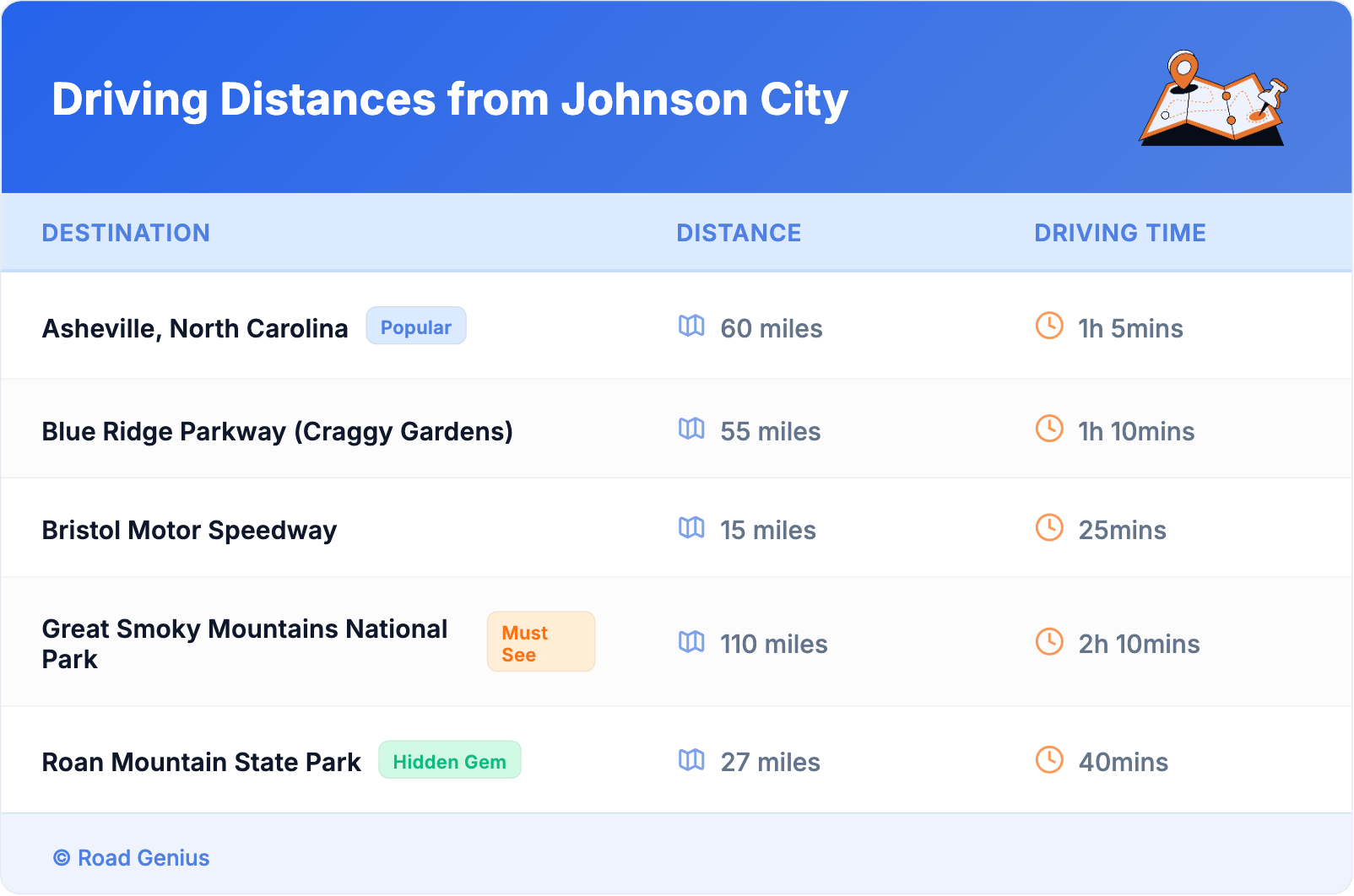Click the Must See badge
Image resolution: width=1354 pixels, height=896 pixels.
(x=541, y=643)
